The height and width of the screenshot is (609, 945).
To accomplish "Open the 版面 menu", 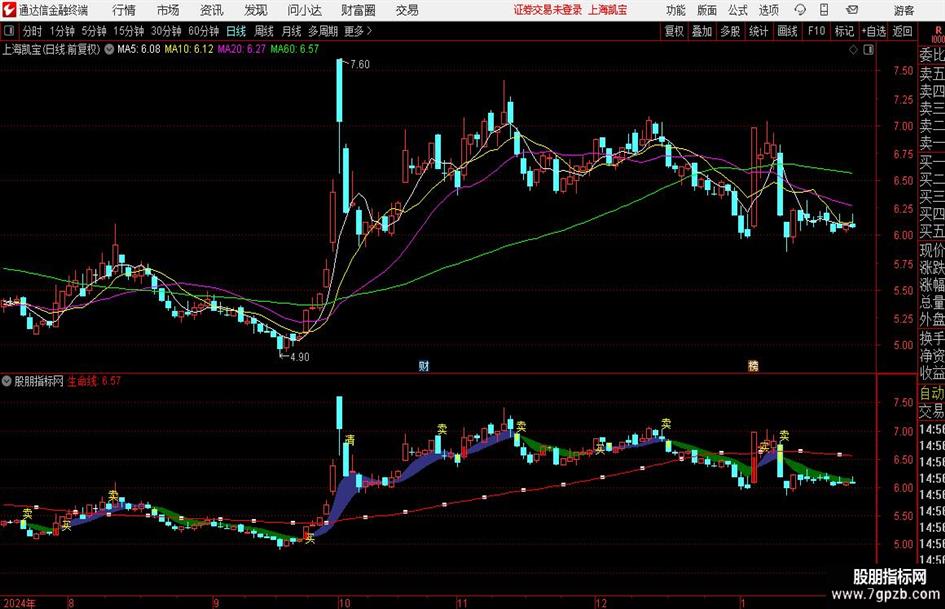I will coord(707,10).
